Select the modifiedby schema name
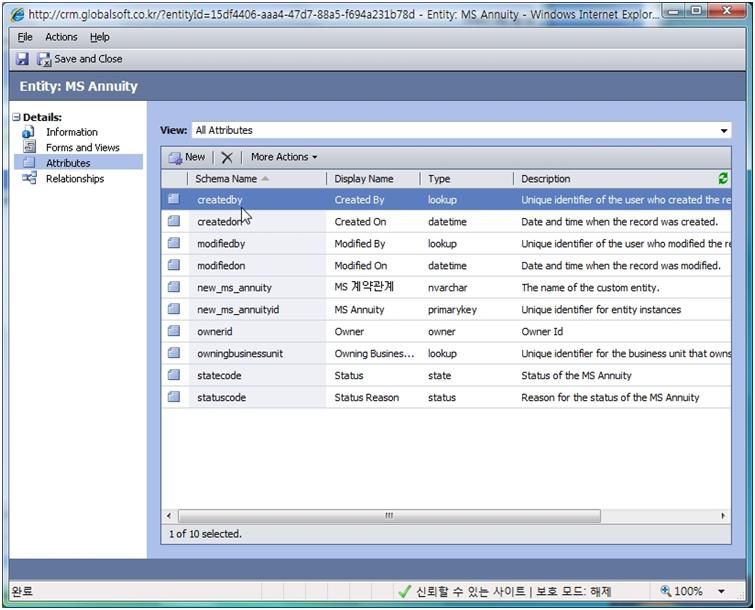The height and width of the screenshot is (610, 755). click(221, 244)
